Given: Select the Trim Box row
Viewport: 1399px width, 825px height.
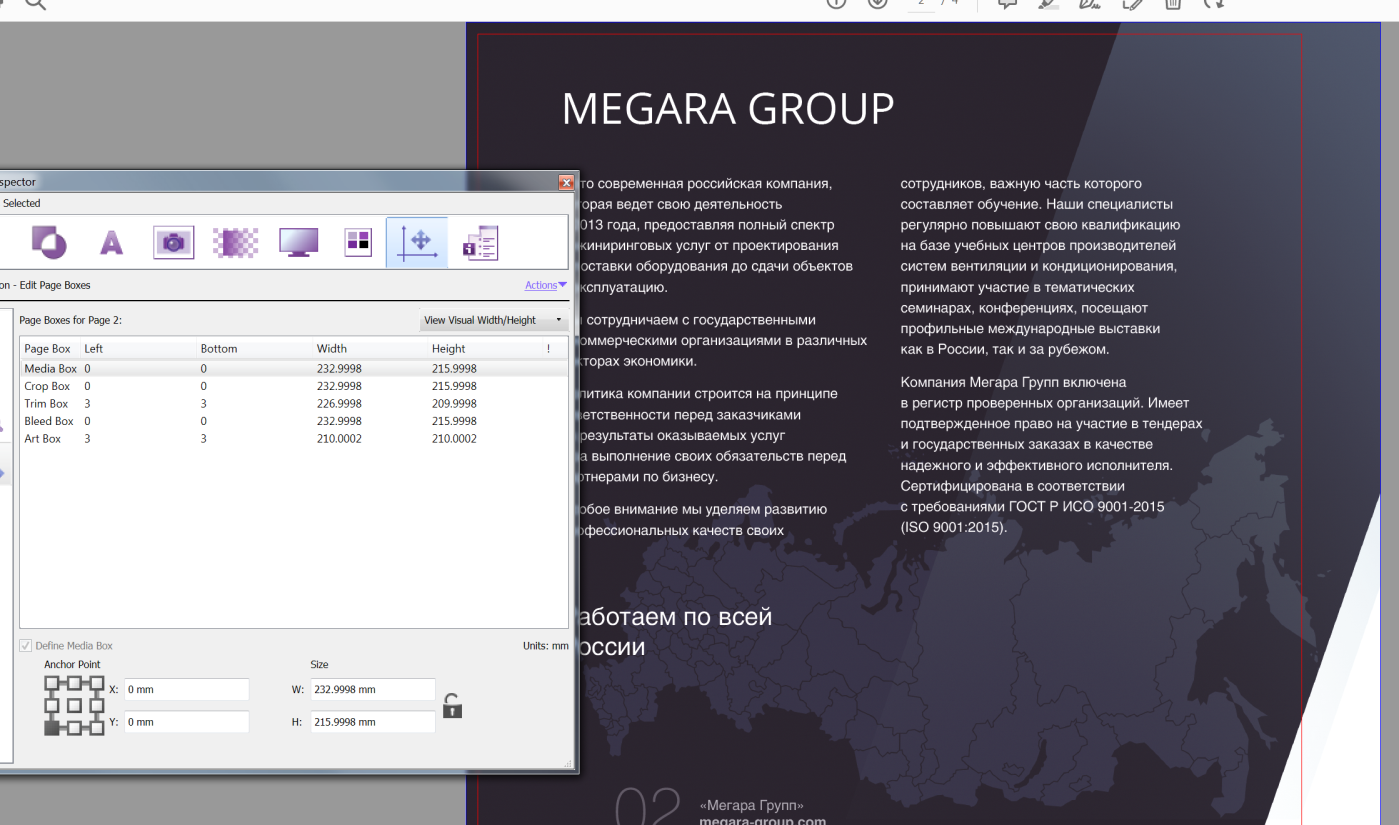Looking at the screenshot, I should coord(293,404).
